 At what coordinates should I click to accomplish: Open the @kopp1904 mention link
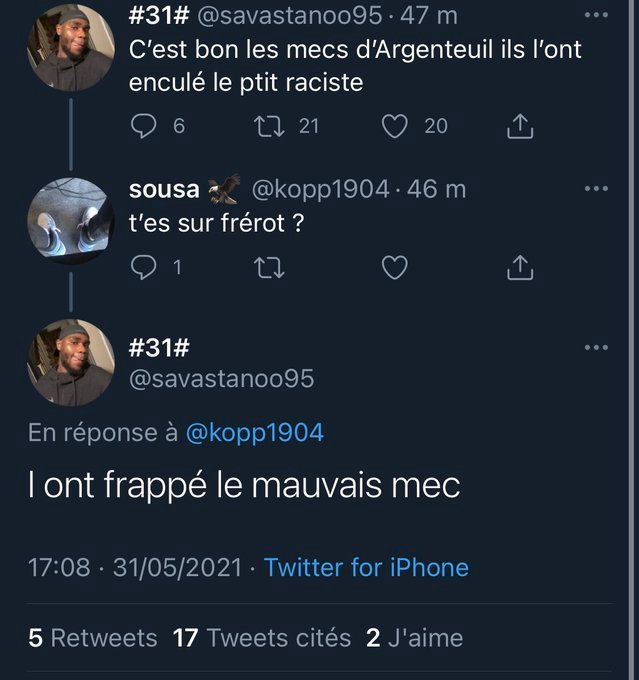pyautogui.click(x=255, y=432)
